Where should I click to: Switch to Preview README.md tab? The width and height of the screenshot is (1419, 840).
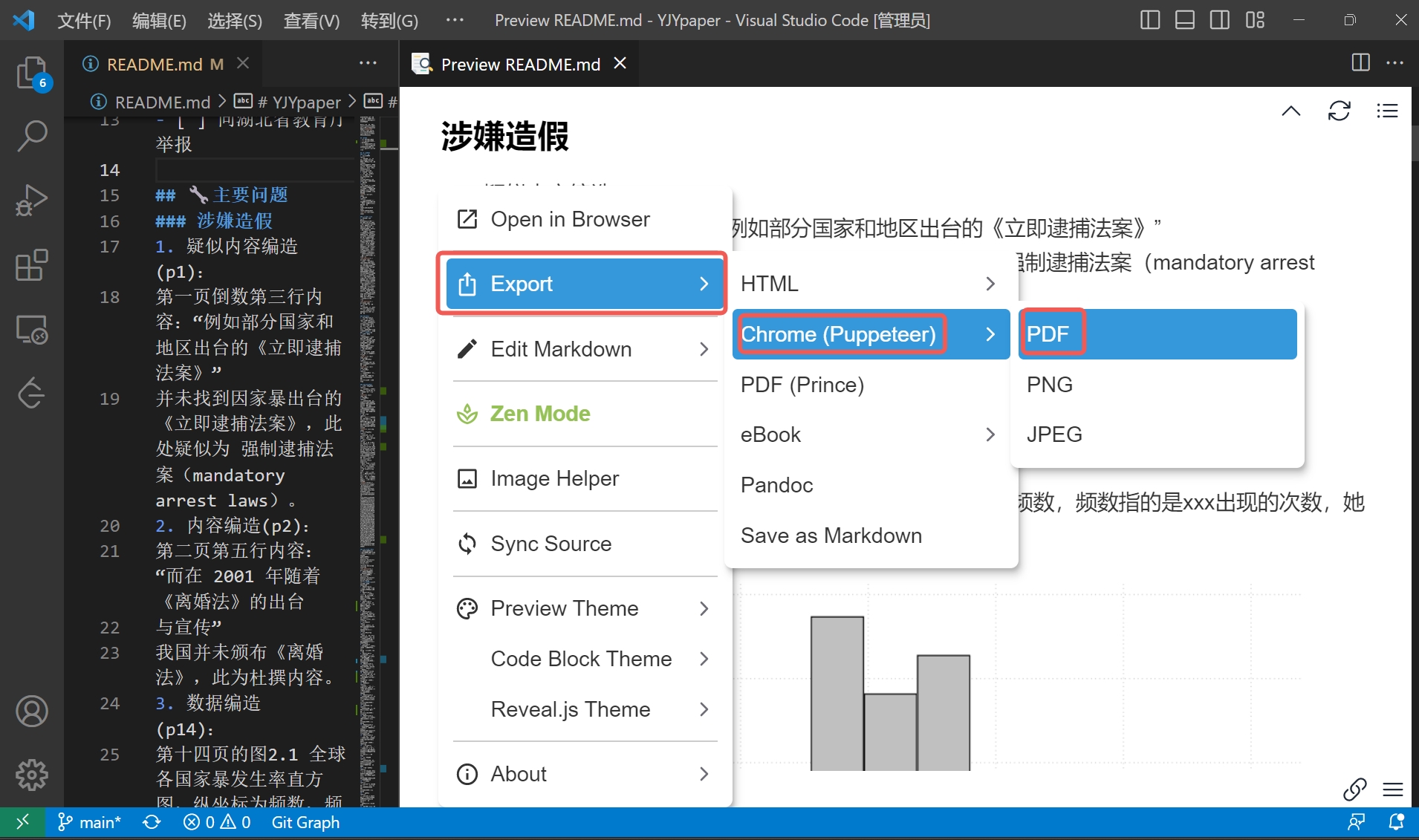[x=520, y=64]
